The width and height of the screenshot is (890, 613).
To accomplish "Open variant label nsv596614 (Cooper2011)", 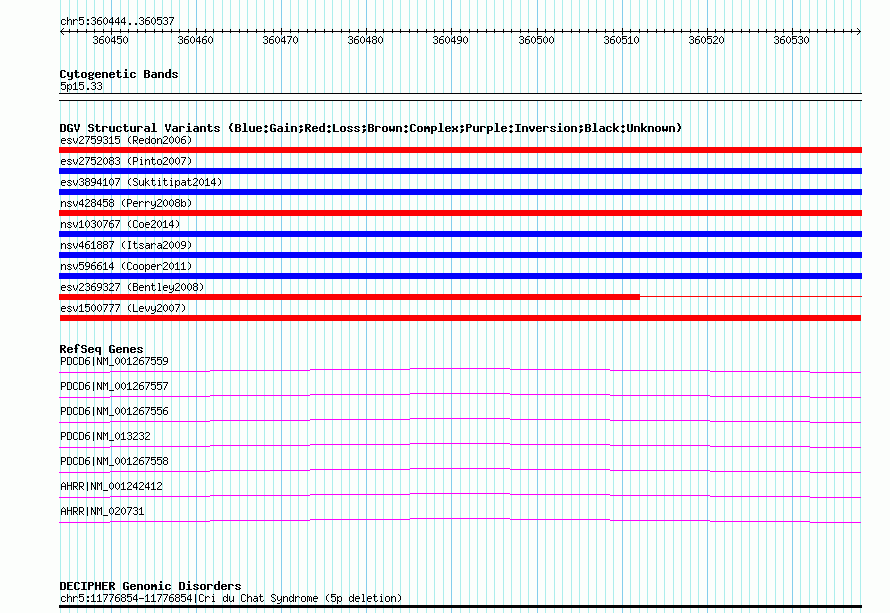I will pyautogui.click(x=126, y=266).
